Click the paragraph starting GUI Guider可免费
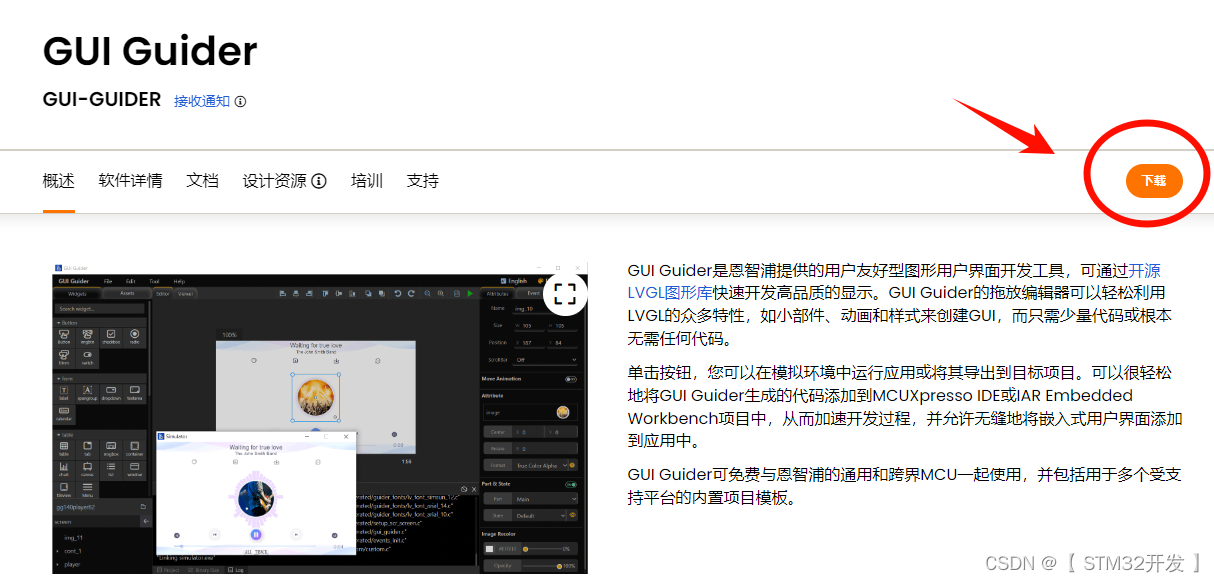Screen dimensions: 1214x582 click(904, 486)
